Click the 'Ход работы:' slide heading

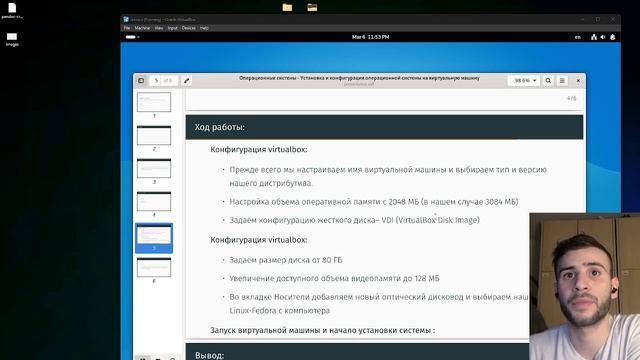click(x=219, y=127)
